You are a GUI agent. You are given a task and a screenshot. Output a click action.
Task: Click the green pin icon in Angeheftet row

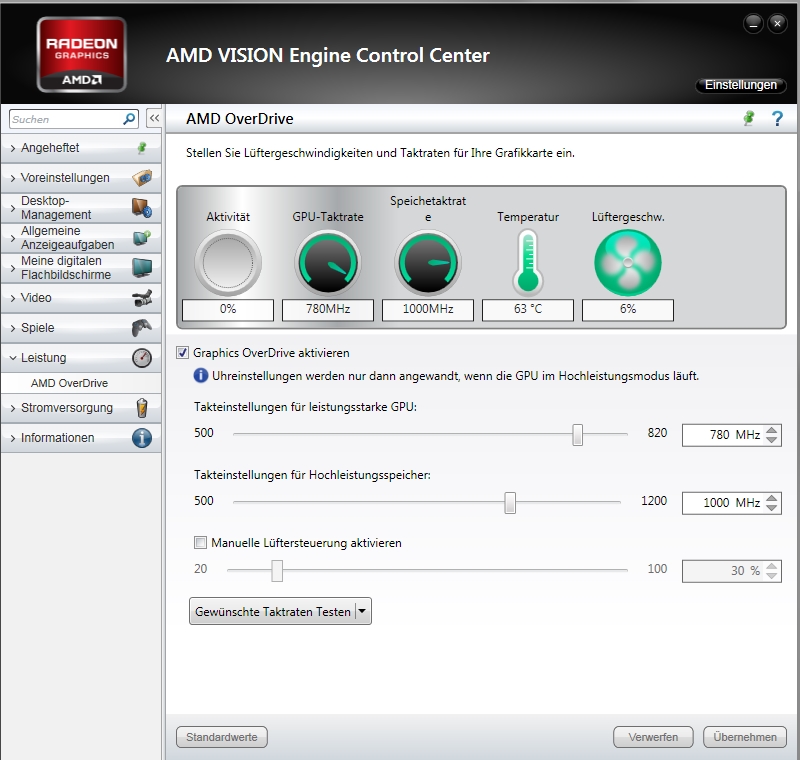142,148
